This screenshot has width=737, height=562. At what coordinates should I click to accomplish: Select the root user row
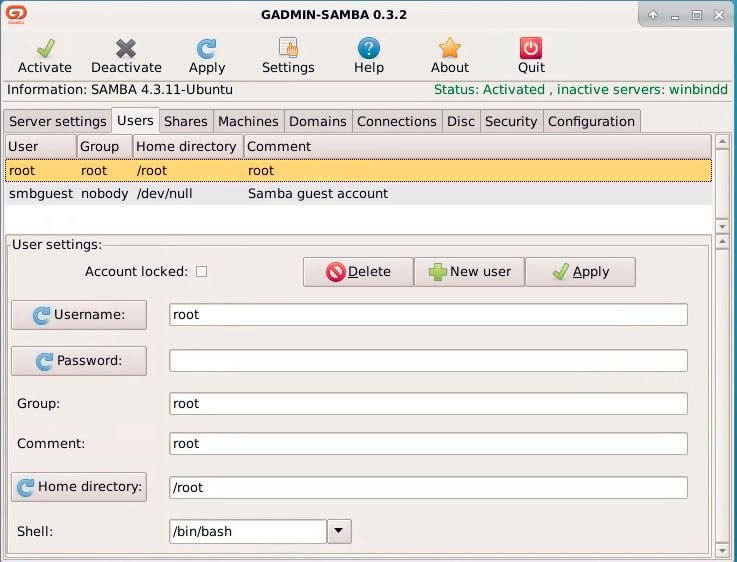click(358, 171)
